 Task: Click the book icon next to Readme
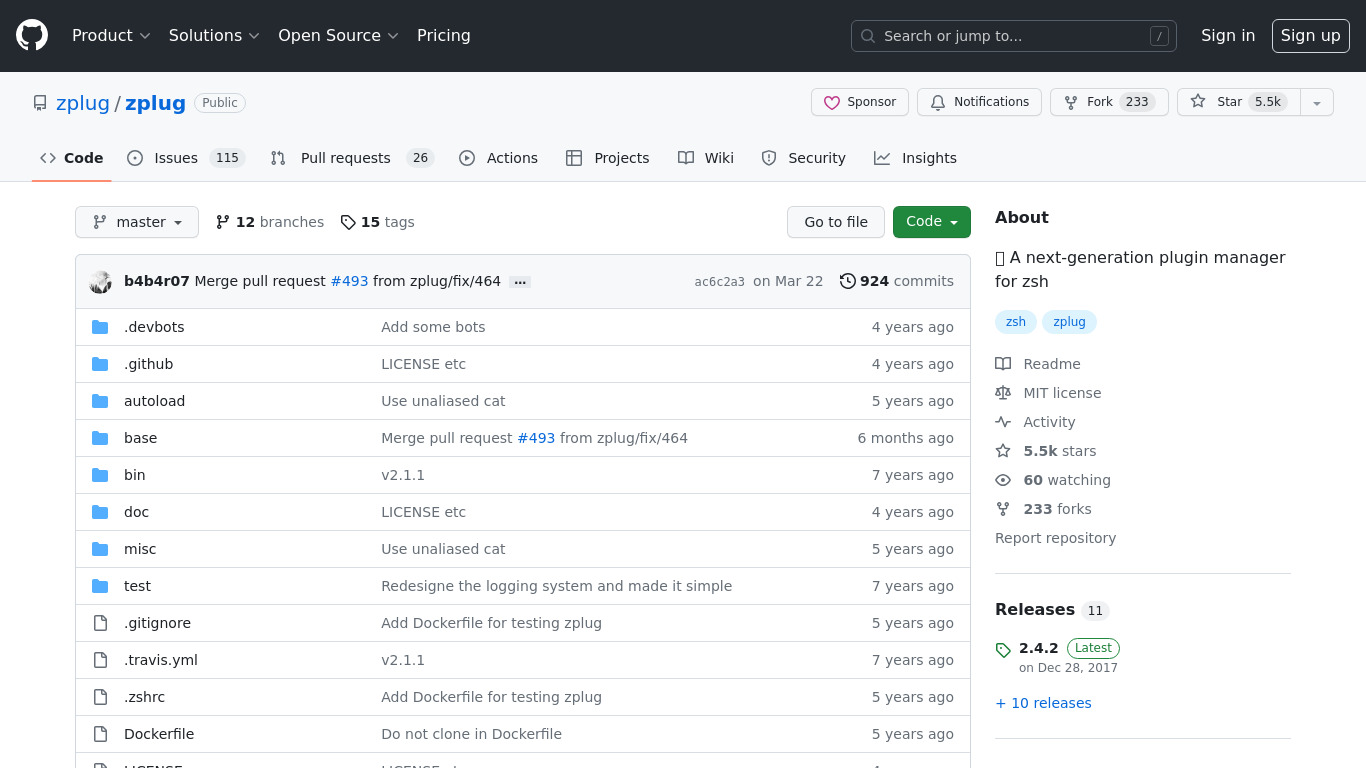pyautogui.click(x=1003, y=364)
